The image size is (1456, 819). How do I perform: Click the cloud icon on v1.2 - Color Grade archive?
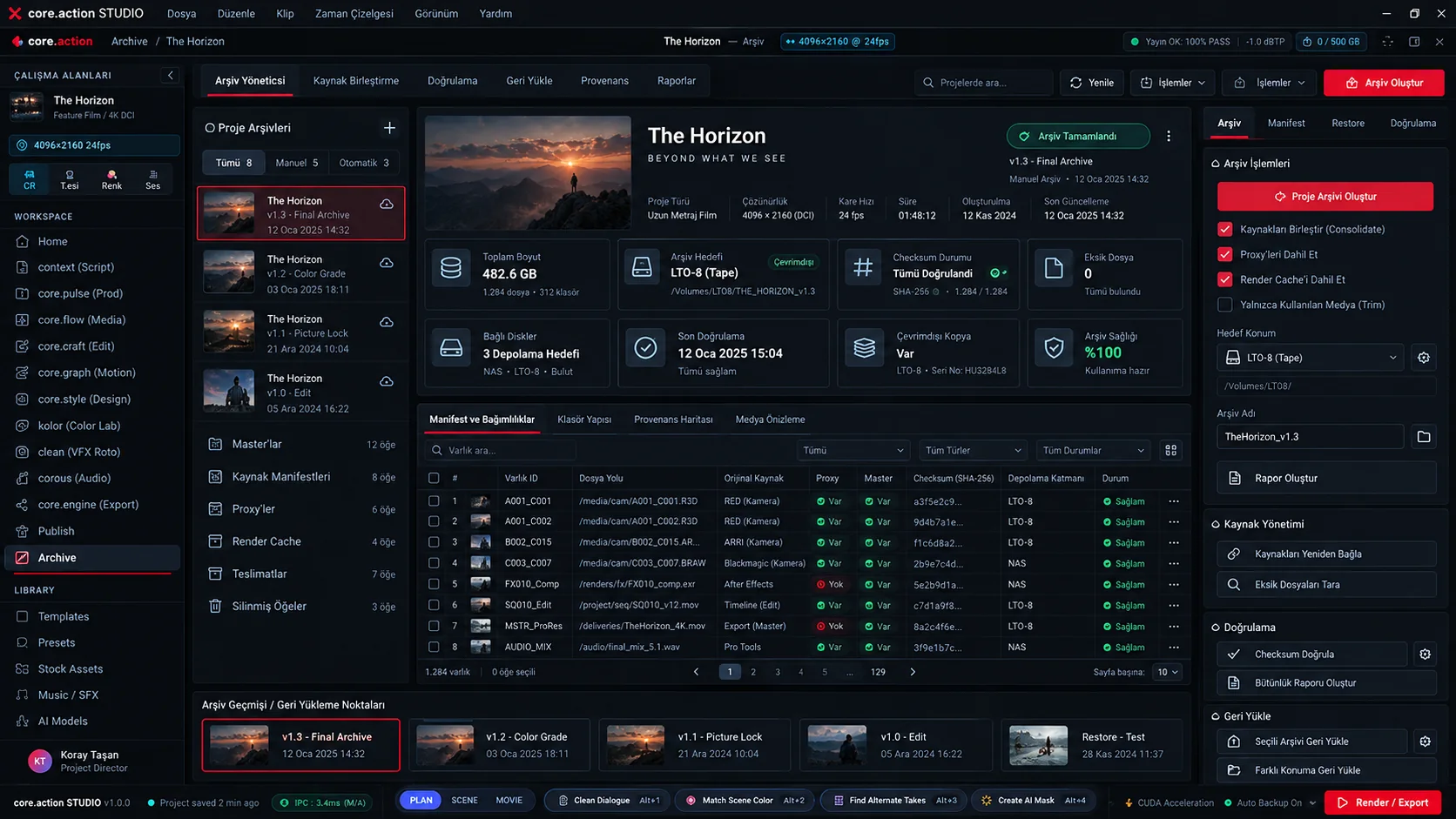click(x=387, y=263)
